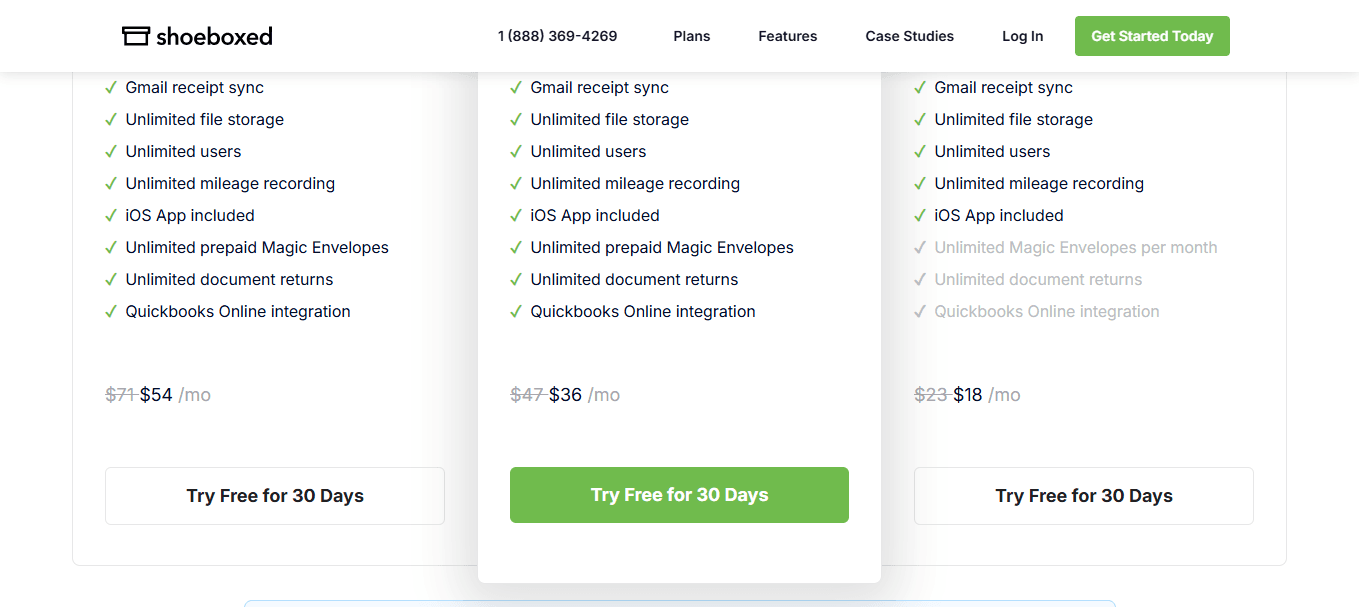
Task: Click the checkmark for Unlimited users in the $54 plan
Action: coord(111,152)
